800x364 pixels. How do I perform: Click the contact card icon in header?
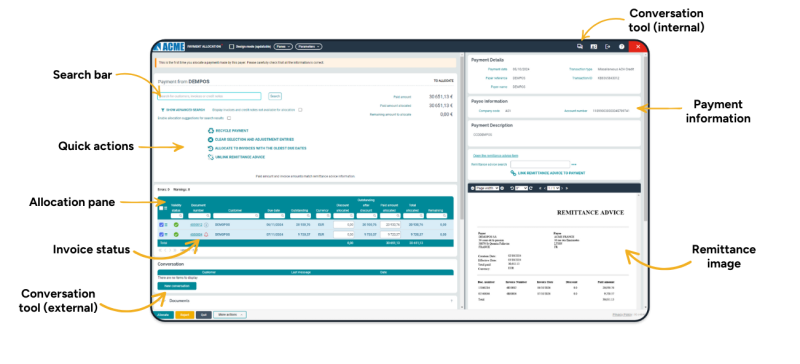tap(594, 46)
